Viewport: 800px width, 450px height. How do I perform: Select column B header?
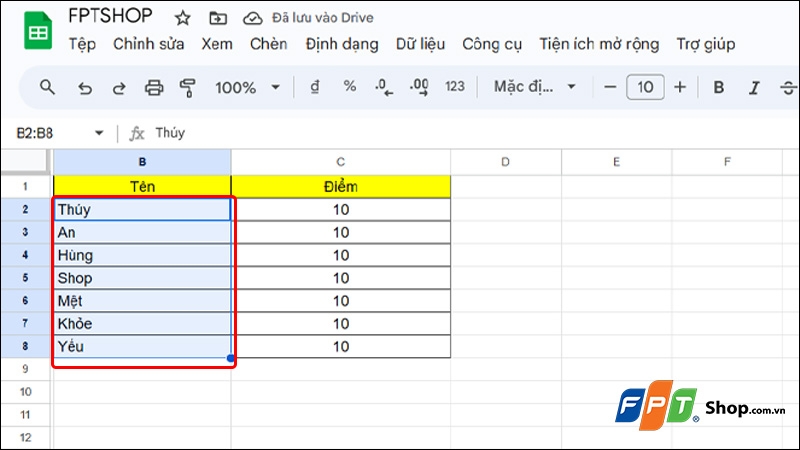pos(142,162)
